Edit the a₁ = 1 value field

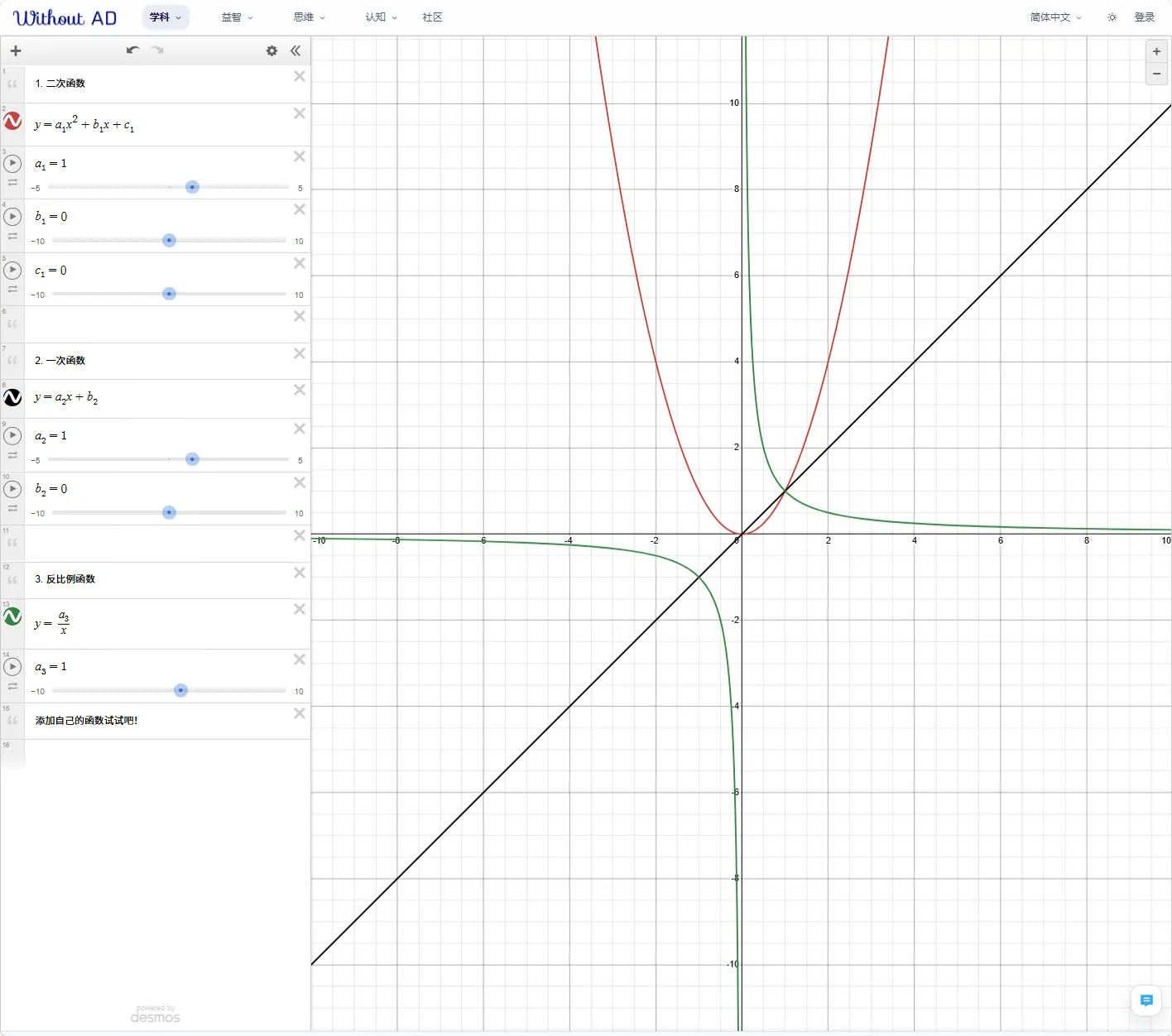click(x=50, y=164)
